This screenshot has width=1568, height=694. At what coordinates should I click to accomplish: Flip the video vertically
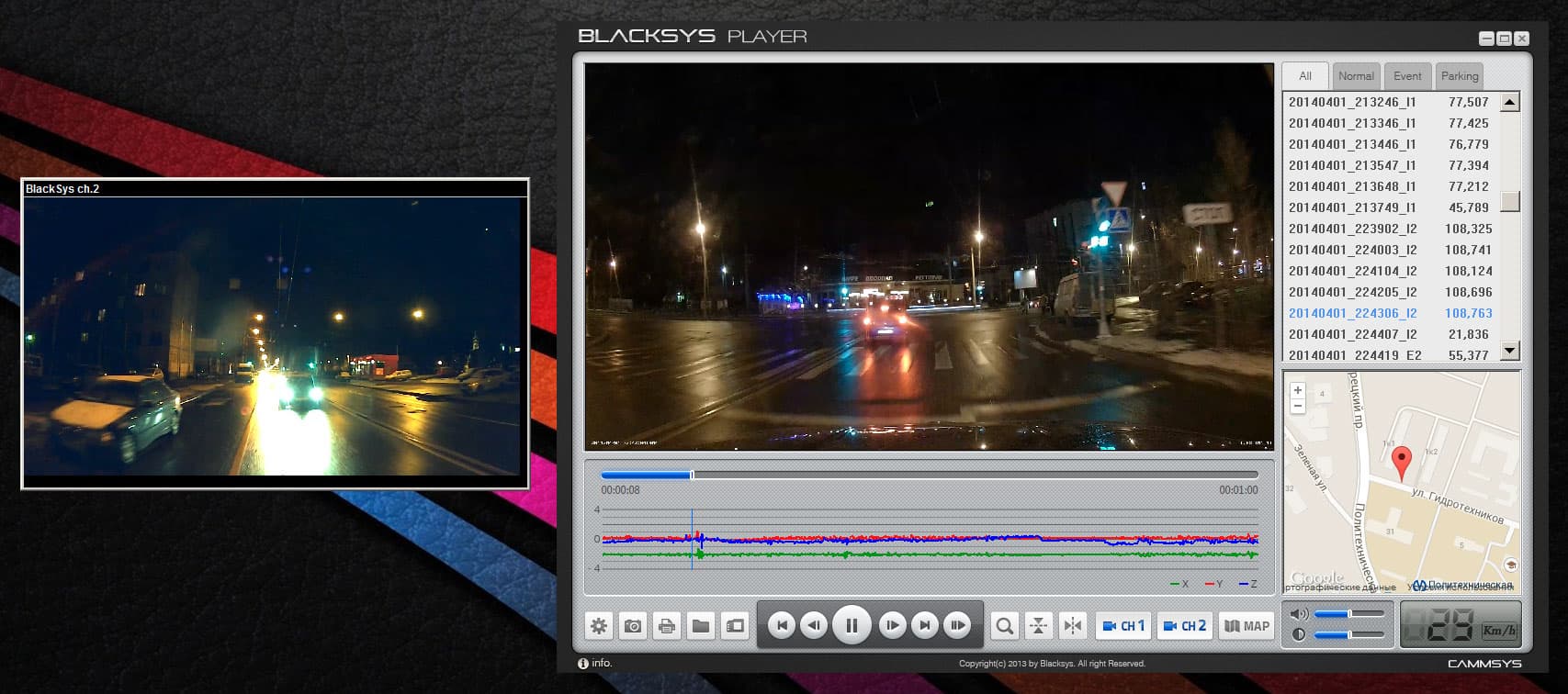click(1039, 626)
